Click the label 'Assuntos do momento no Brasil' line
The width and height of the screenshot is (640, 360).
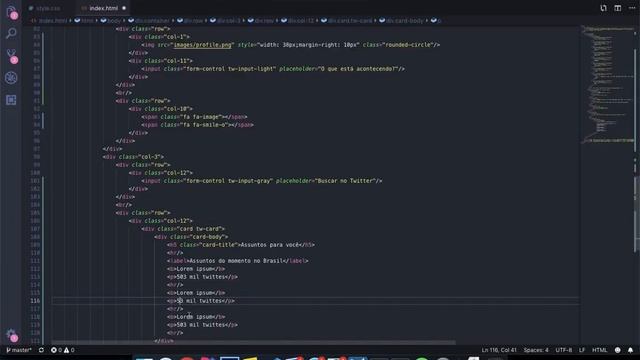click(238, 261)
